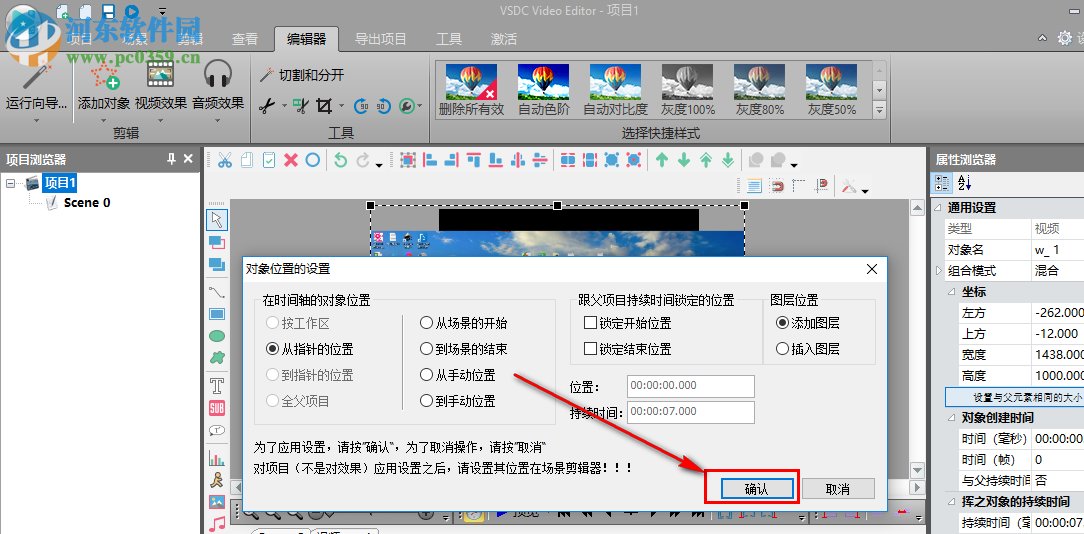1084x534 pixels.
Task: Click the 取消 button
Action: 838,488
